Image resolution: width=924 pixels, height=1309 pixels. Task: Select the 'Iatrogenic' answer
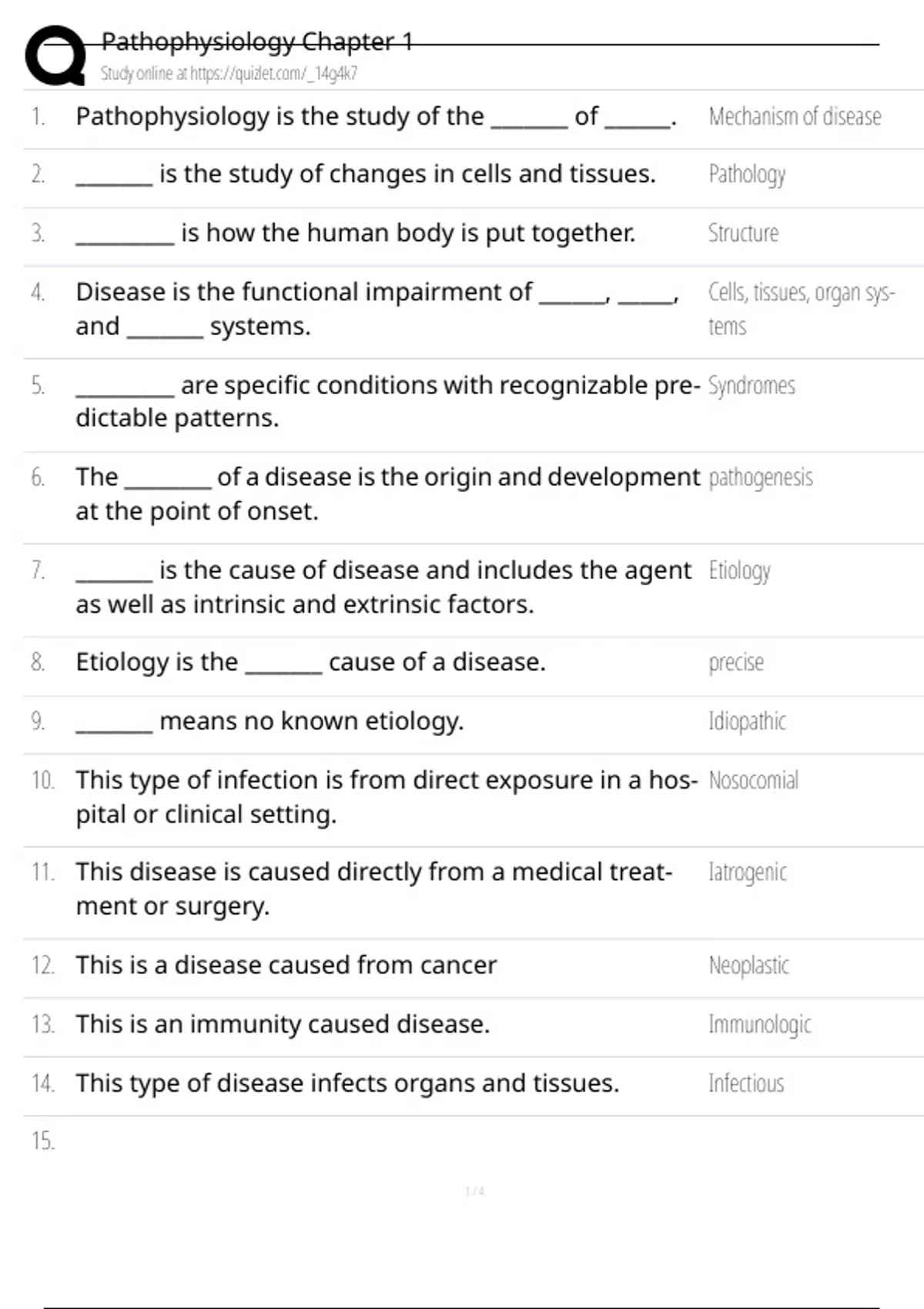(x=748, y=872)
